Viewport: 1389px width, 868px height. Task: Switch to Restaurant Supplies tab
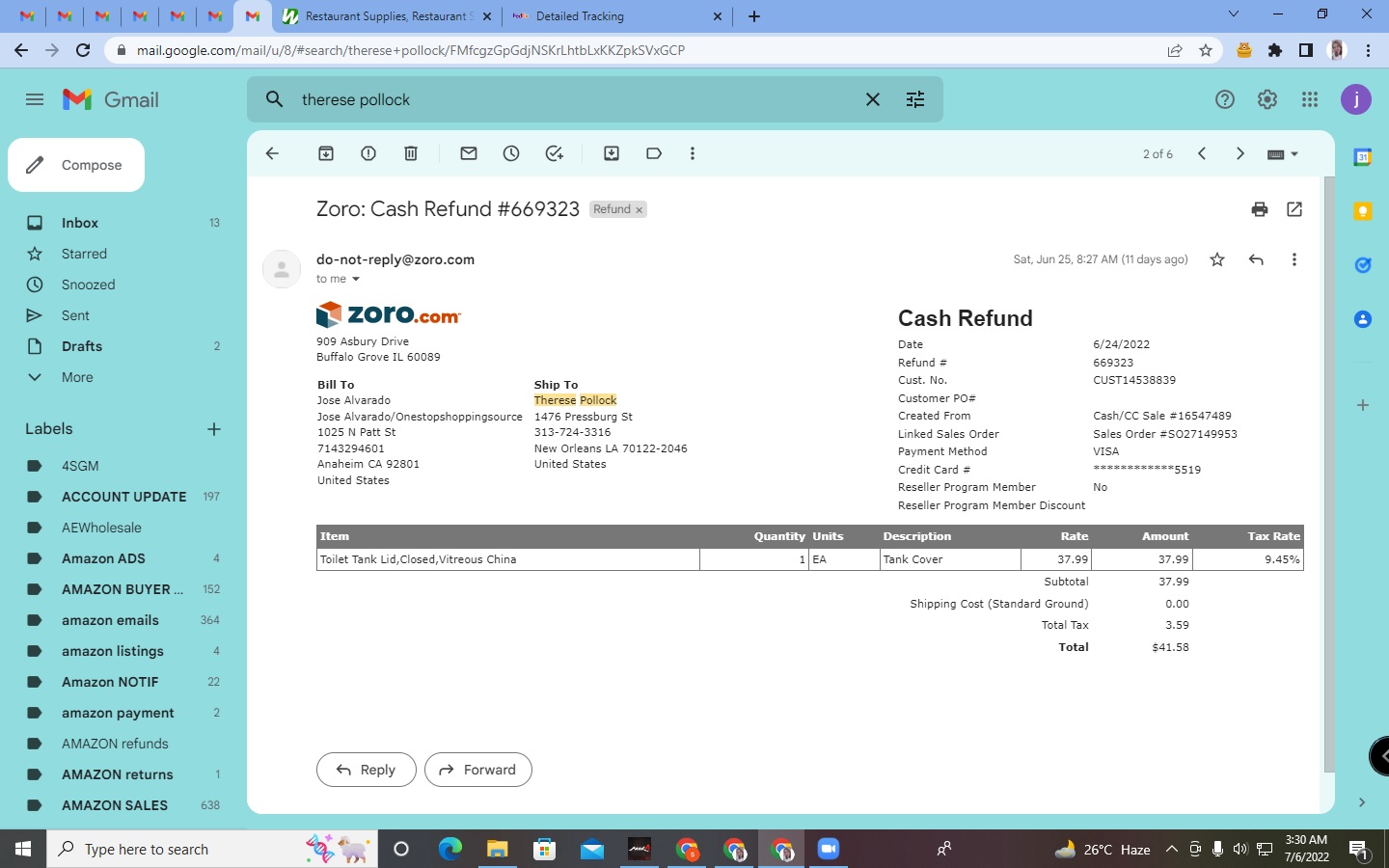coord(387,16)
